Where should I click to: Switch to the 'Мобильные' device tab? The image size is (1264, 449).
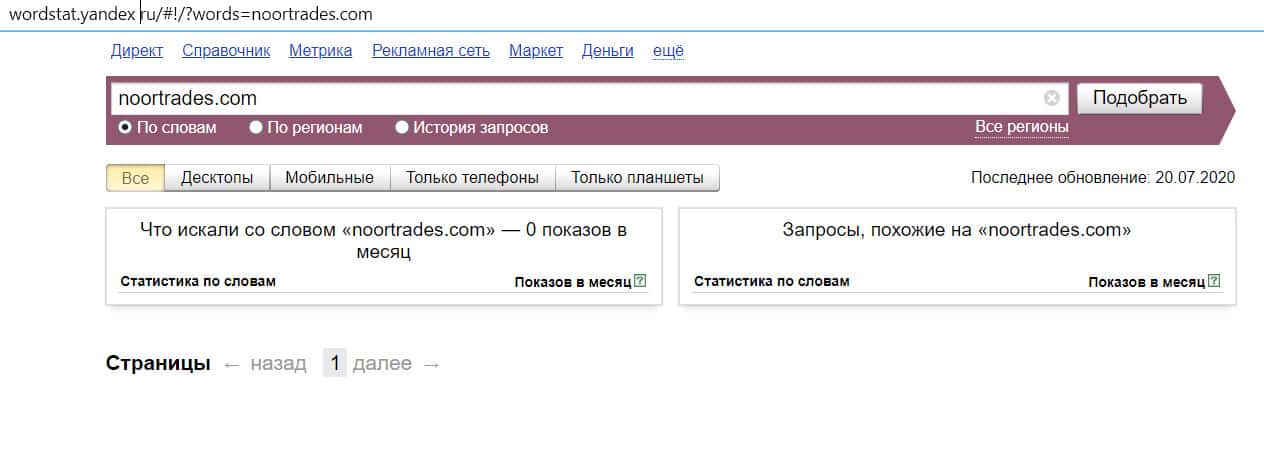click(329, 178)
